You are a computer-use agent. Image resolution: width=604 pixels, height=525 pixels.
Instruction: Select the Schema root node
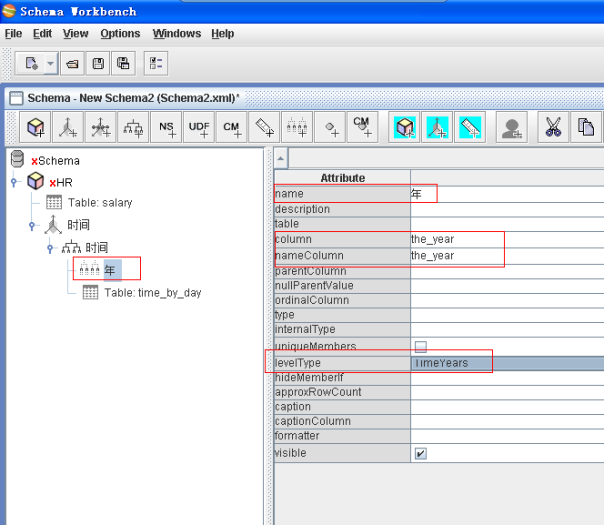55,161
